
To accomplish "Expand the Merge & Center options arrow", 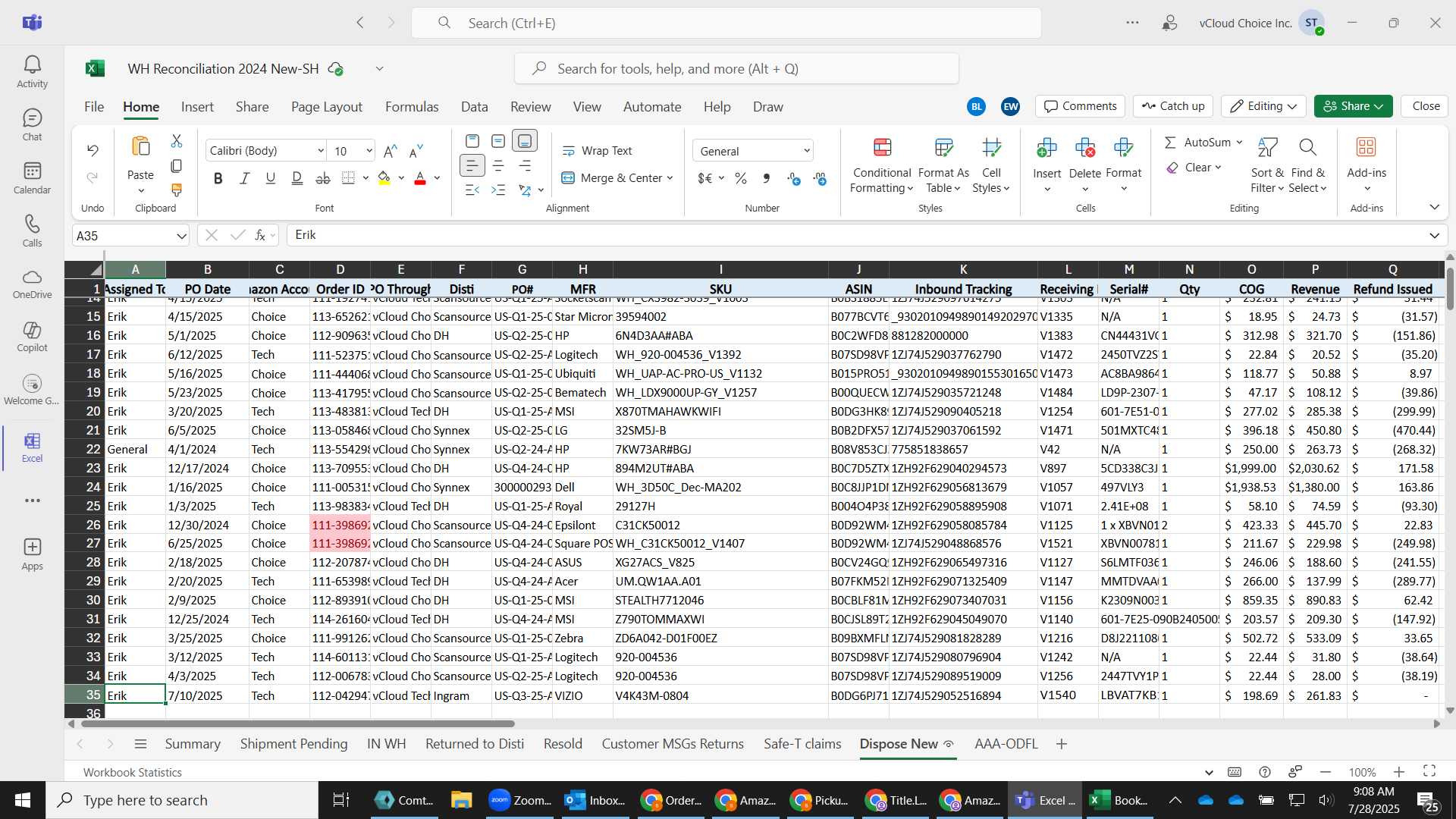I will (x=670, y=178).
